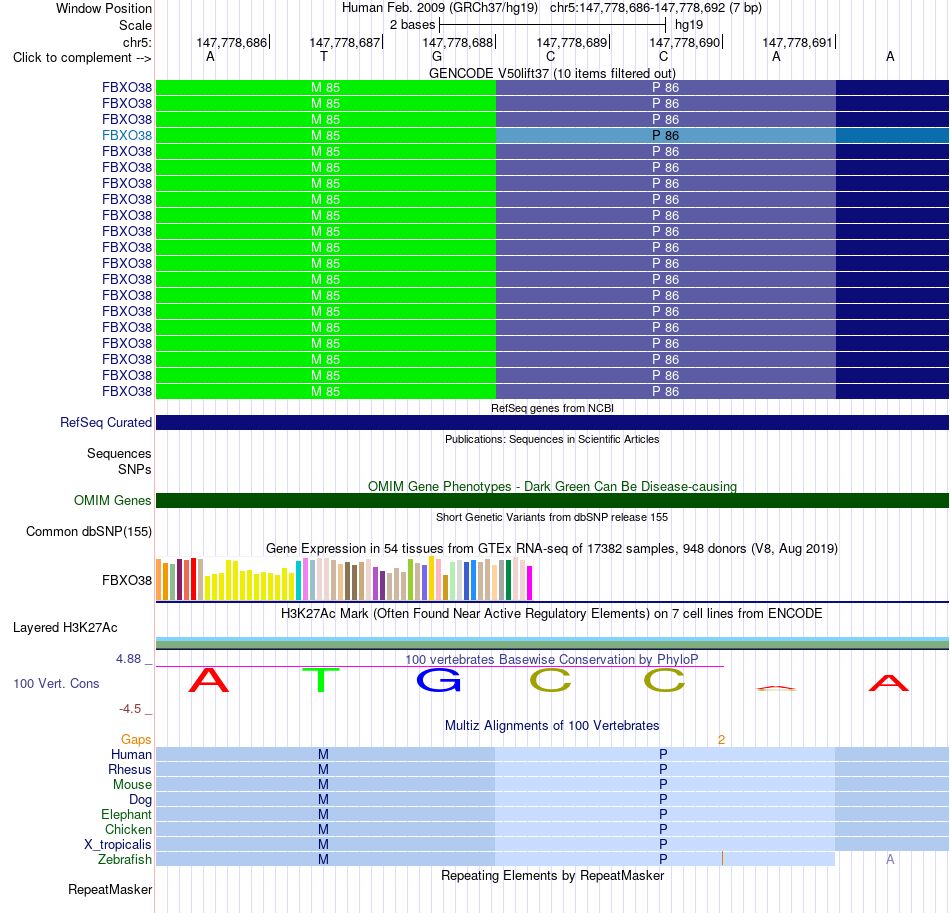This screenshot has height=913, width=950.
Task: Click the 4.88 conservation axis maximum
Action: tap(128, 659)
